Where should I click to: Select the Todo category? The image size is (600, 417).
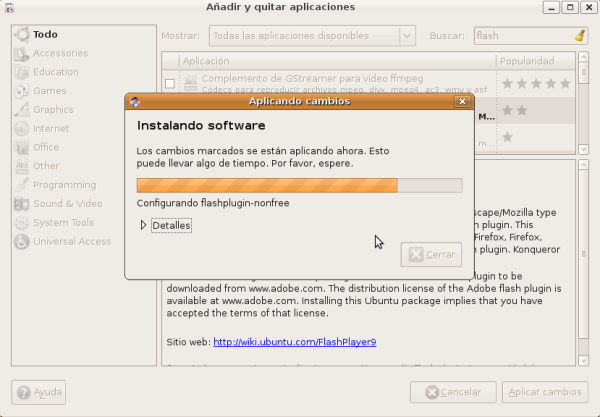[45, 34]
